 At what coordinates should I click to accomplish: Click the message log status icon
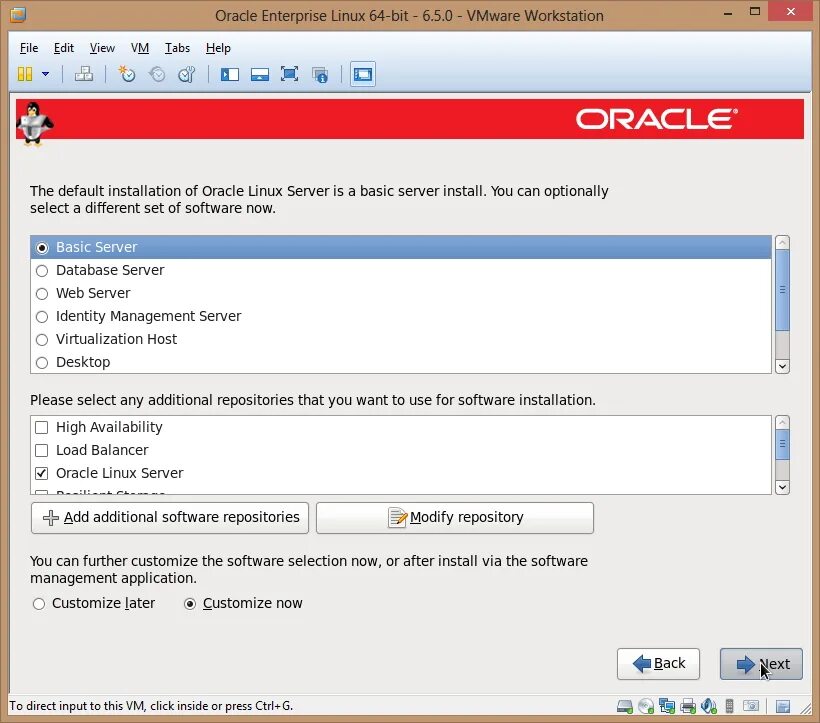pyautogui.click(x=783, y=707)
